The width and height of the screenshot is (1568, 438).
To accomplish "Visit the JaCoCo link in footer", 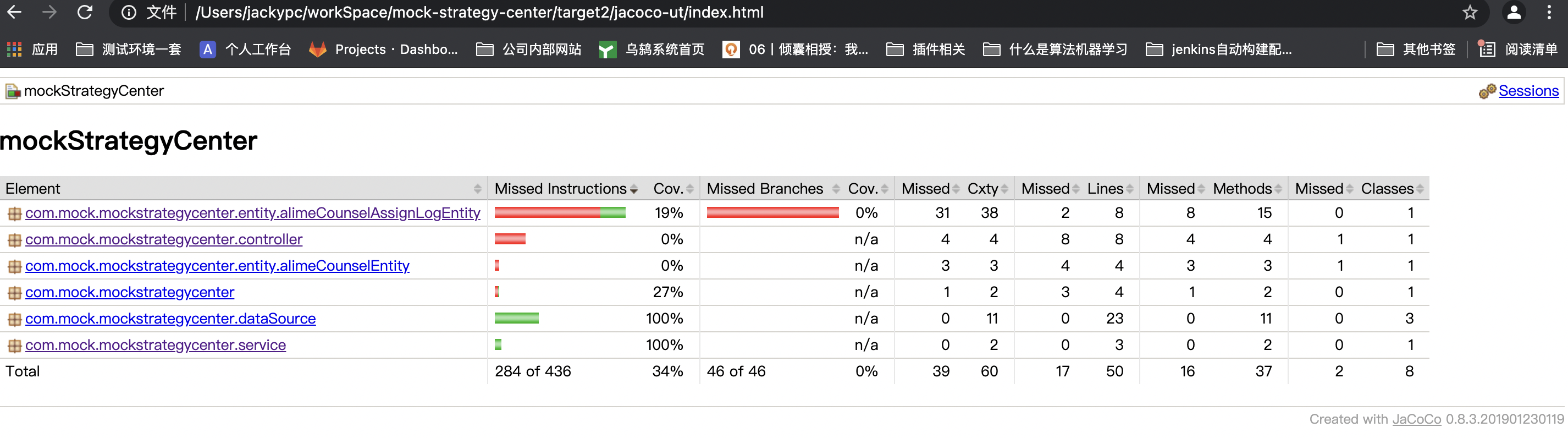I will [x=1416, y=419].
